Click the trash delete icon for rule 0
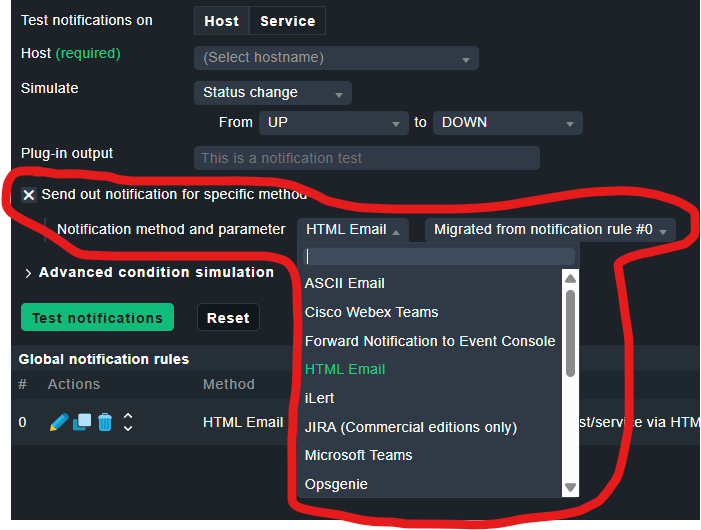 (105, 423)
